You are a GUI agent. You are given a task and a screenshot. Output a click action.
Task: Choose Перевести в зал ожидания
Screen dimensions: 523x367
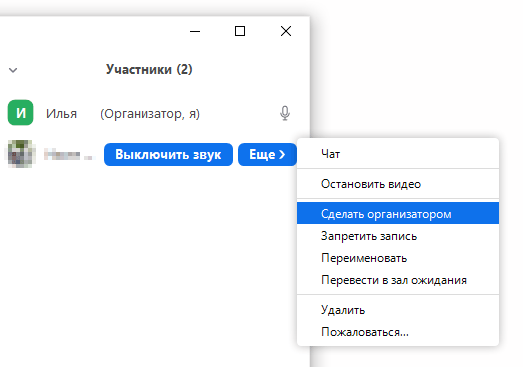[398, 280]
